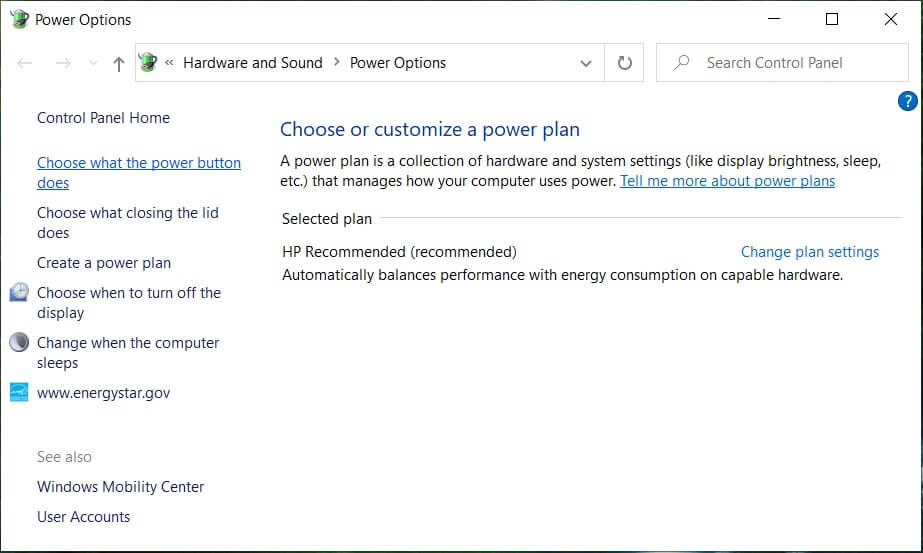This screenshot has height=553, width=923.
Task: Click the display icon beside turn off display
Action: 19,293
